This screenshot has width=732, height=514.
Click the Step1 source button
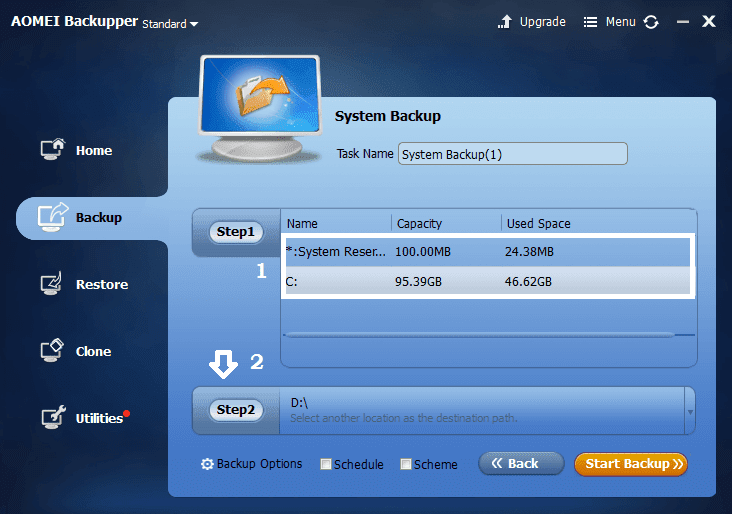tap(236, 232)
